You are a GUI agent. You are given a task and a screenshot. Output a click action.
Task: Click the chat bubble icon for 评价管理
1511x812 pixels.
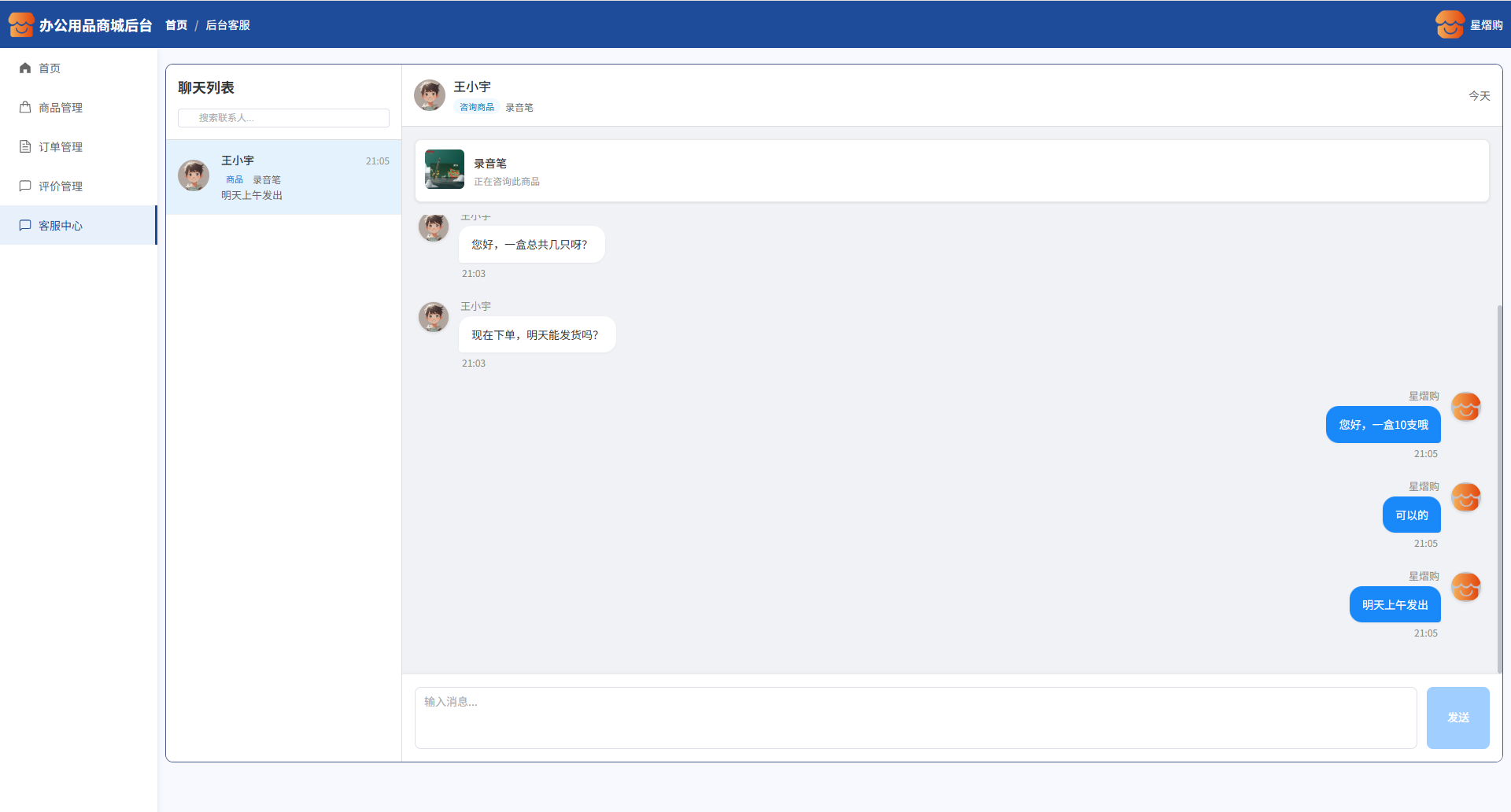[x=25, y=186]
